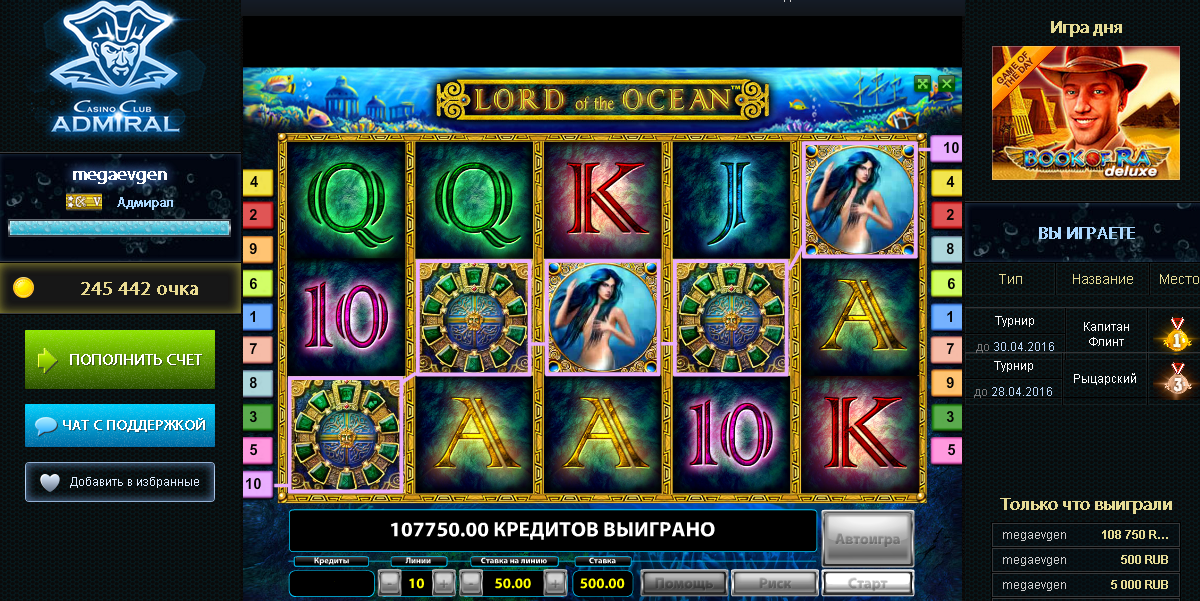Click the Автоигра button

(868, 539)
